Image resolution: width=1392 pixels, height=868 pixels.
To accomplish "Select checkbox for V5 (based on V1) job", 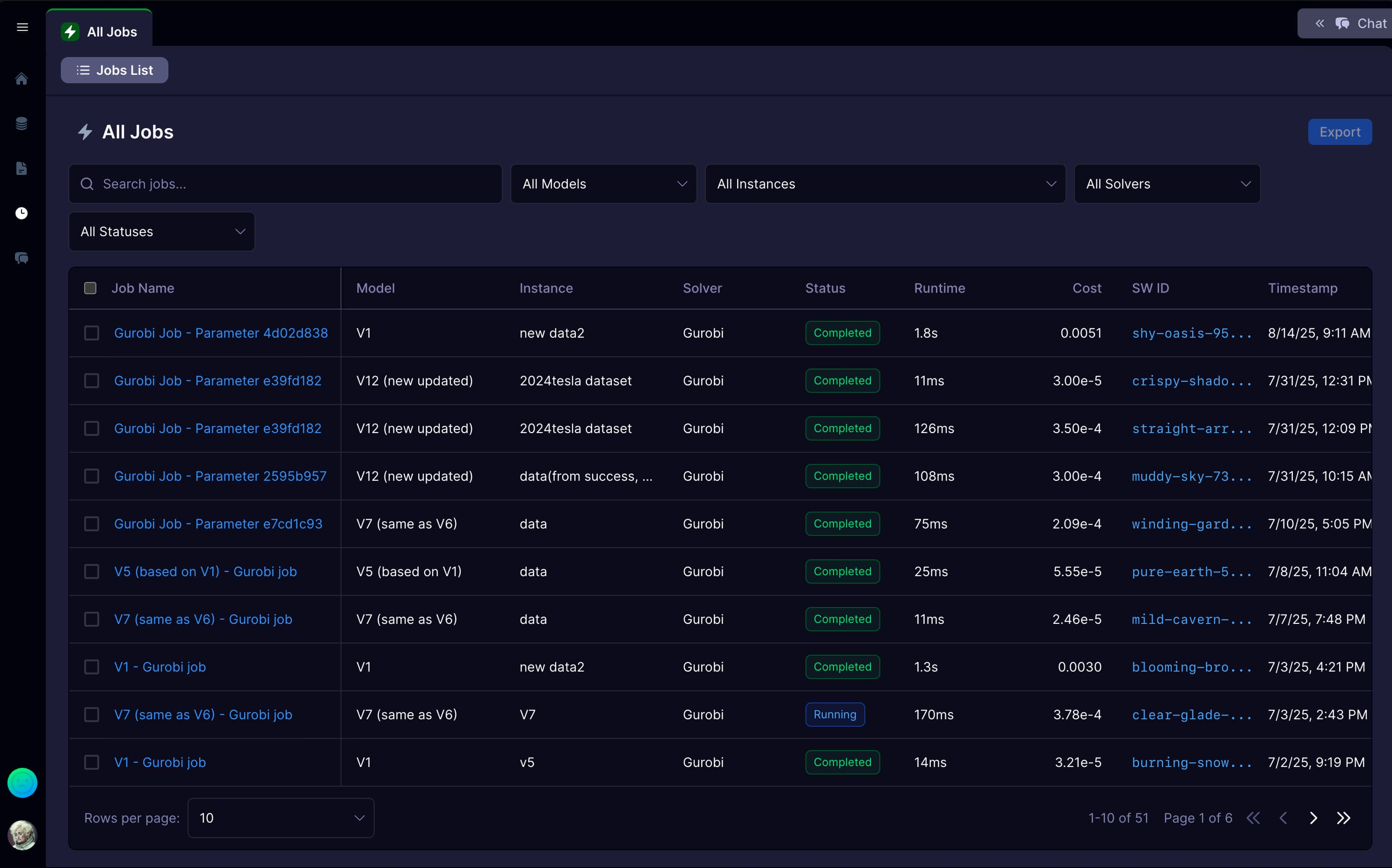I will pyautogui.click(x=92, y=572).
